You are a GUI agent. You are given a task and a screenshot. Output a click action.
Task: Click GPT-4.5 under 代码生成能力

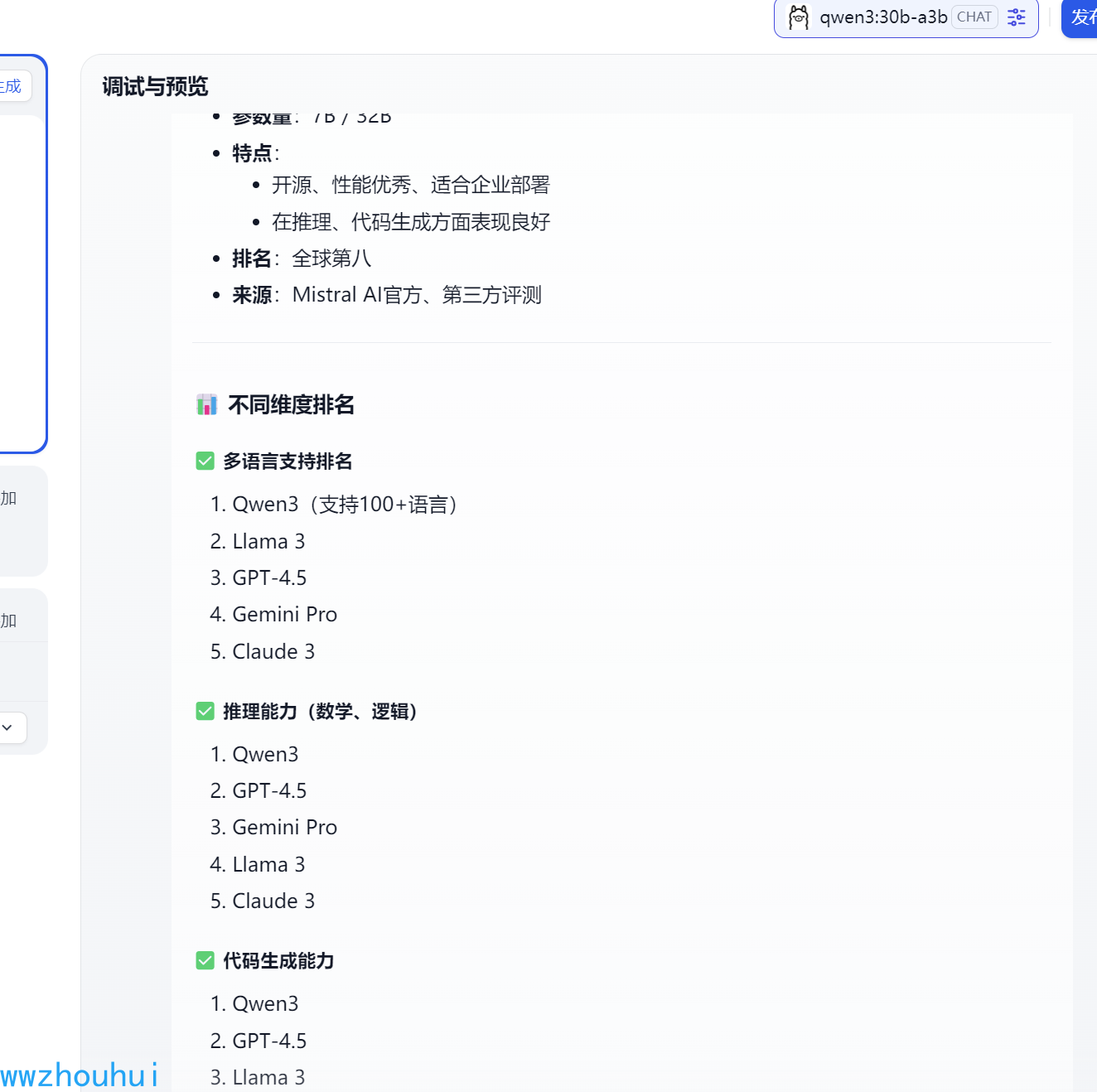coord(269,1041)
